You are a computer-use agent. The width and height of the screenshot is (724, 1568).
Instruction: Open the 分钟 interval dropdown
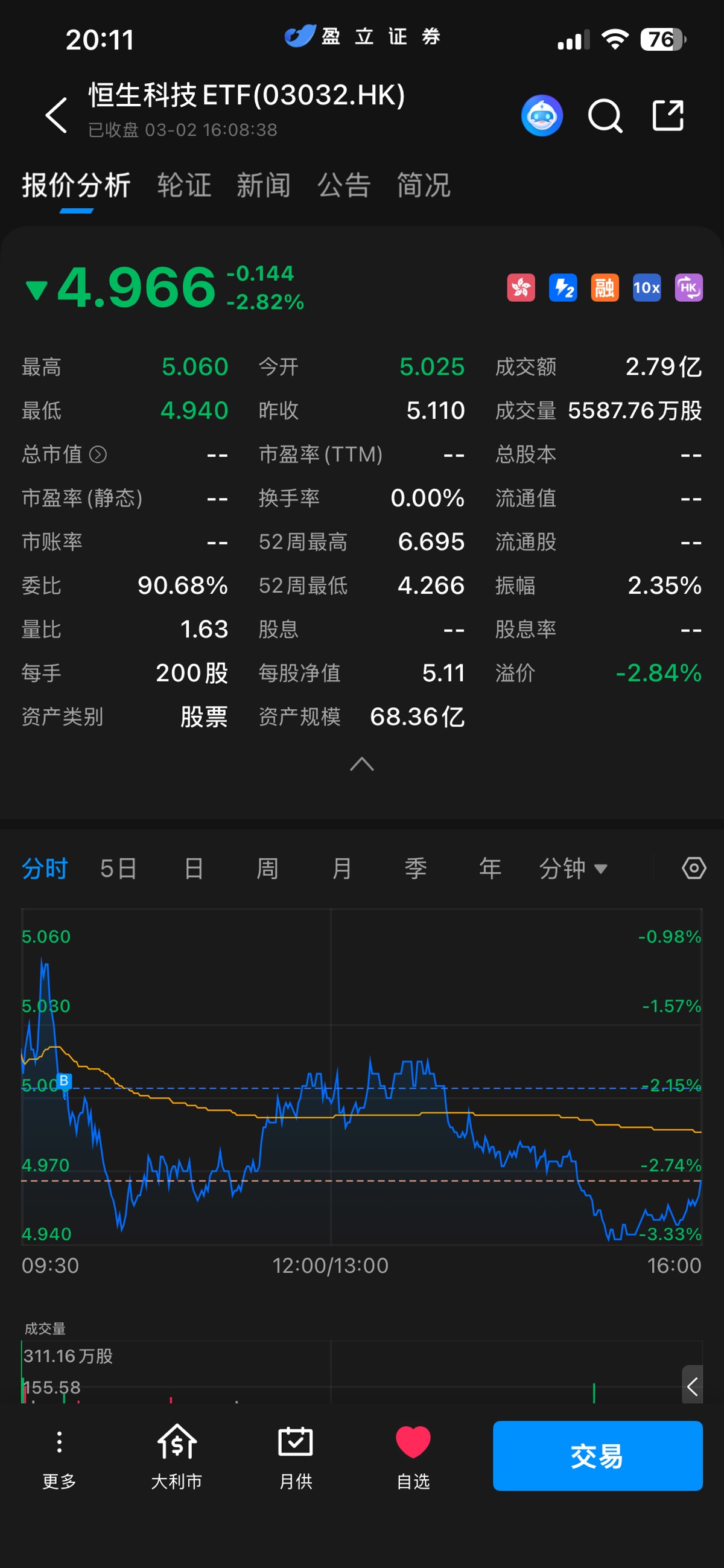coord(573,868)
